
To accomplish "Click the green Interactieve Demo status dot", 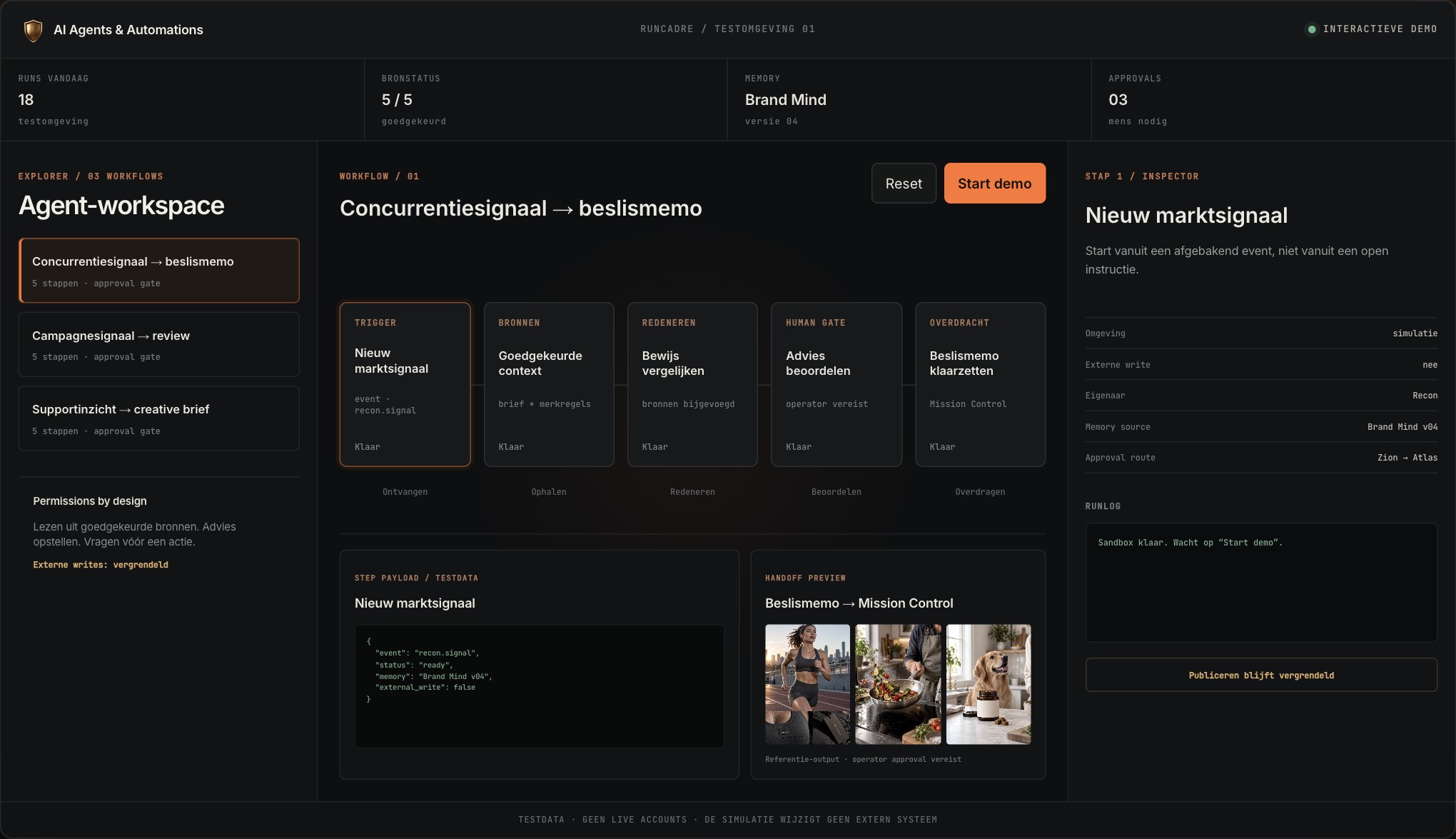I will [x=1311, y=29].
